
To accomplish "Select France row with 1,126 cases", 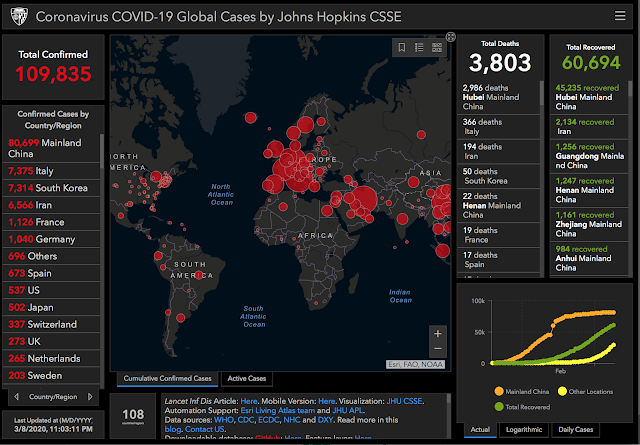I will [51, 222].
